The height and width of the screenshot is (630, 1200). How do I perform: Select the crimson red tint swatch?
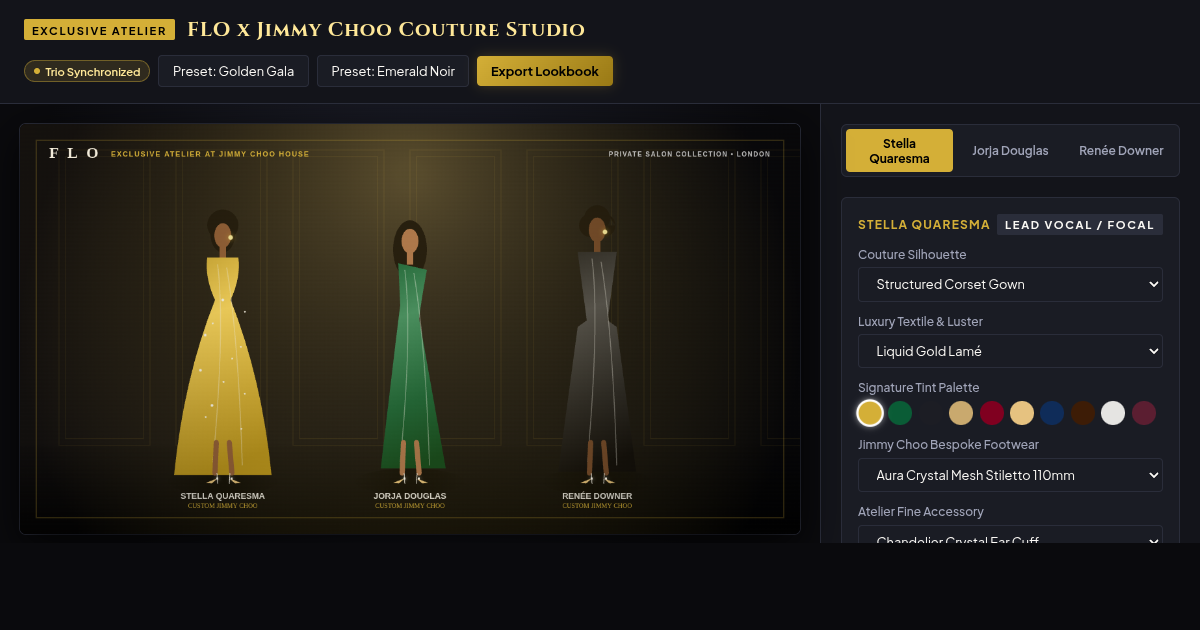pyautogui.click(x=991, y=413)
